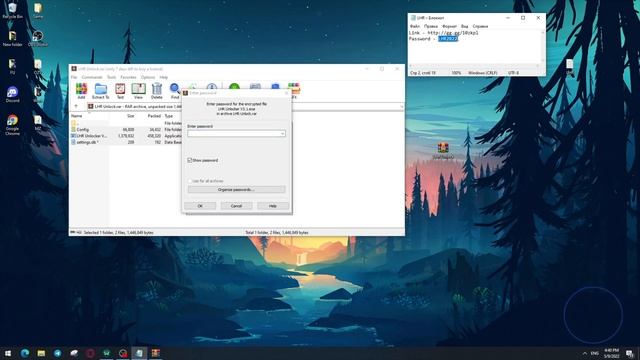Click the Delete toolbar icon in WinRAR
The width and height of the screenshot is (640, 360).
click(157, 91)
